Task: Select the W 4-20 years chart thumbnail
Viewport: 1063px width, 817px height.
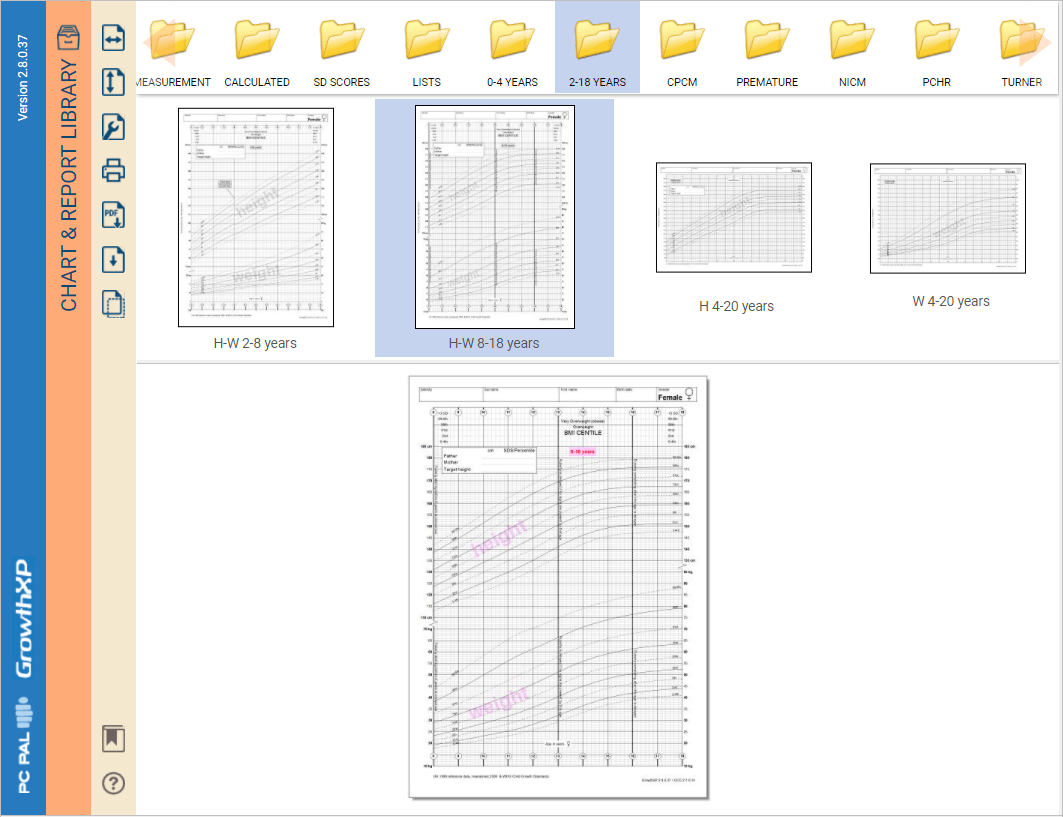Action: (948, 218)
